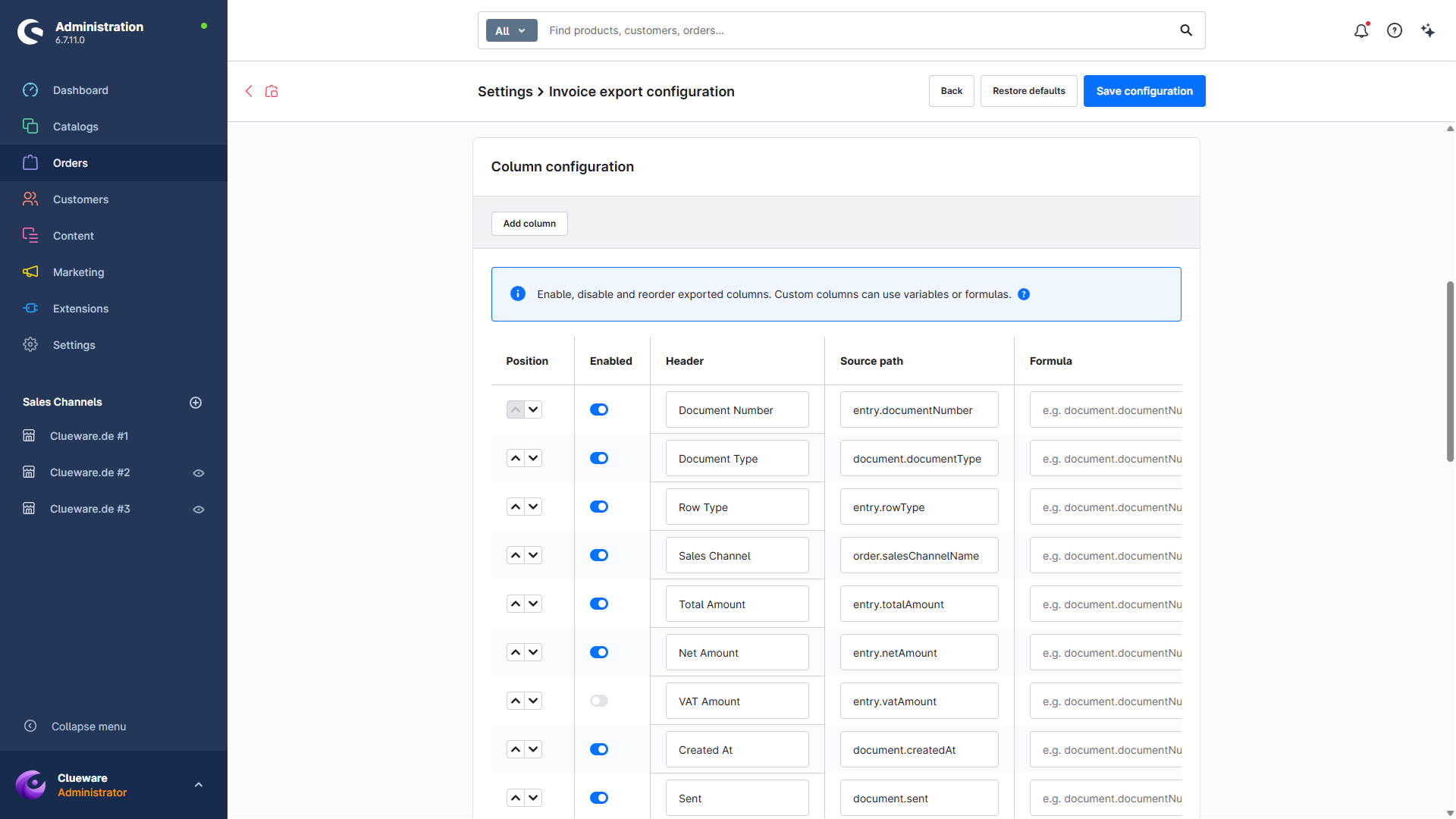This screenshot has width=1456, height=819.
Task: Disable the Sent column toggle
Action: pyautogui.click(x=599, y=798)
